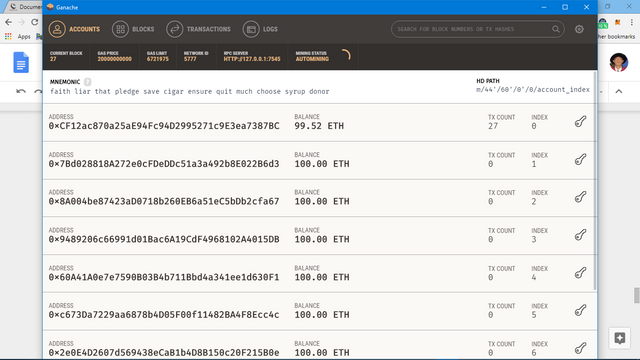Image resolution: width=640 pixels, height=360 pixels.
Task: Click the Explore button in Google Docs
Action: coord(620,338)
